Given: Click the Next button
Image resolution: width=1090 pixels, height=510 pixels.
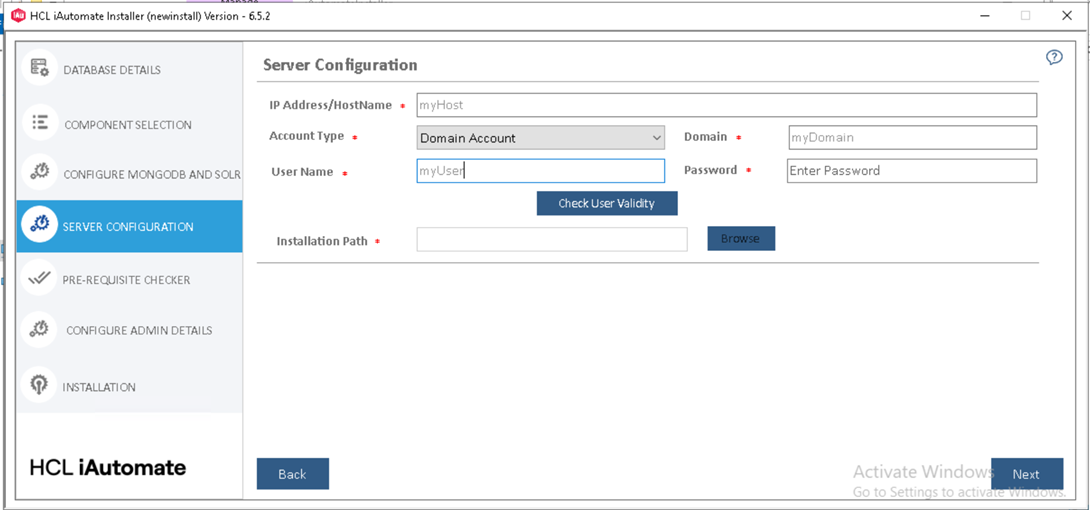Looking at the screenshot, I should [1027, 474].
